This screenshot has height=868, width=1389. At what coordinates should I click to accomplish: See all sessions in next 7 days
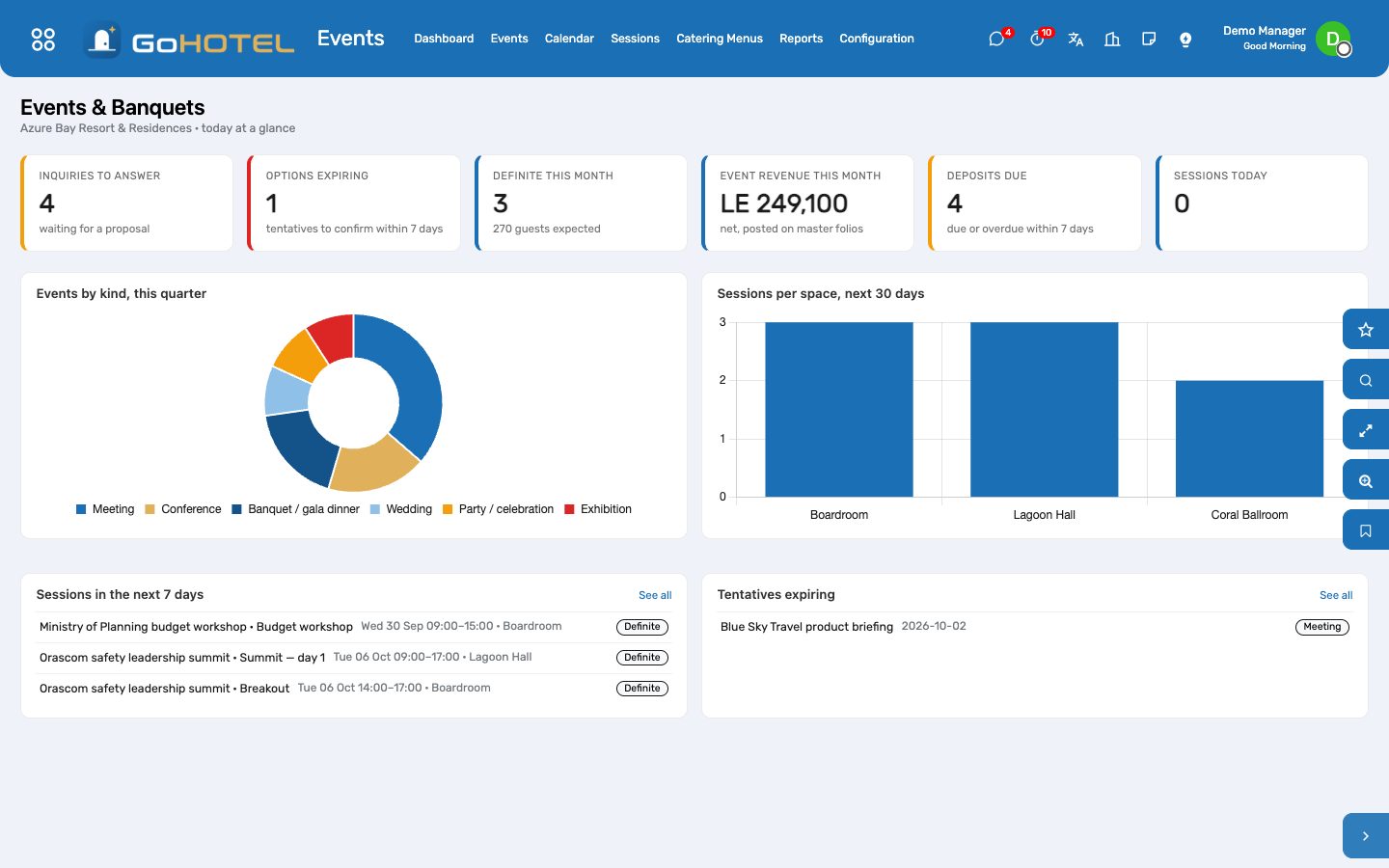(655, 595)
